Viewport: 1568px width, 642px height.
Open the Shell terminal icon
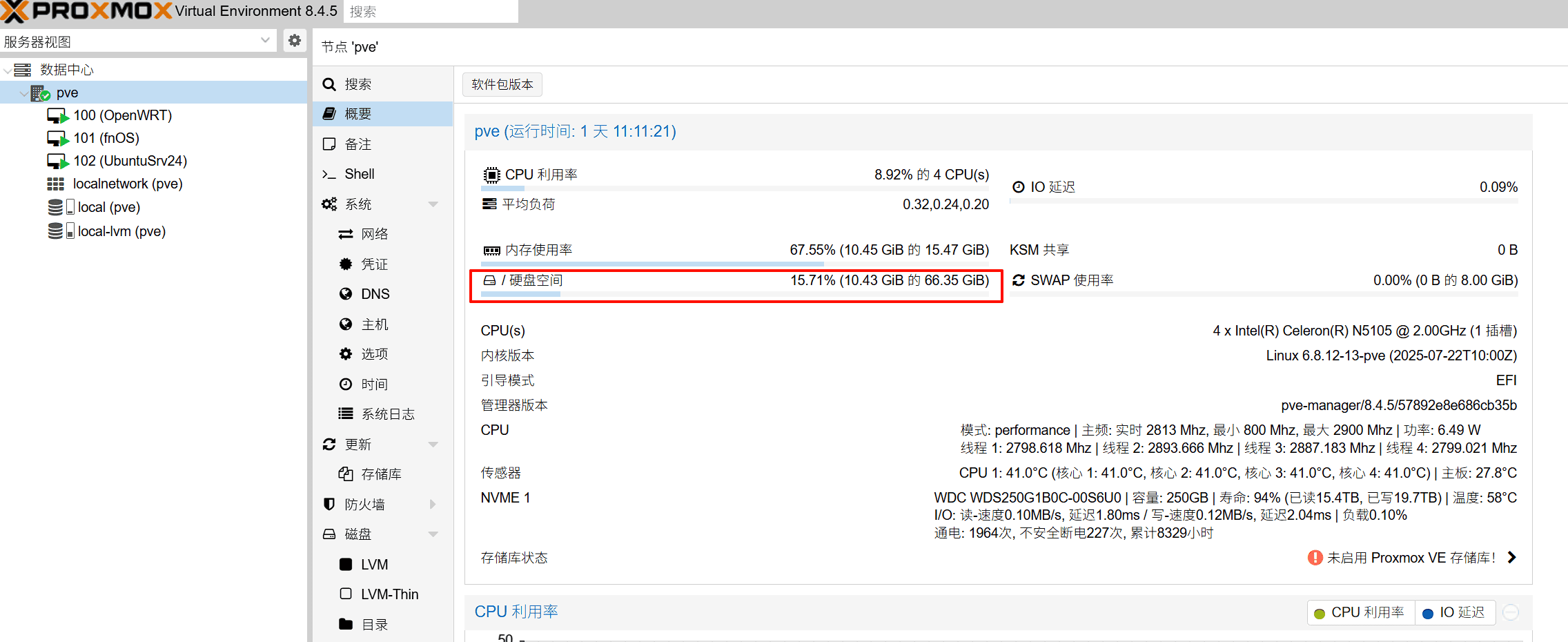point(329,175)
